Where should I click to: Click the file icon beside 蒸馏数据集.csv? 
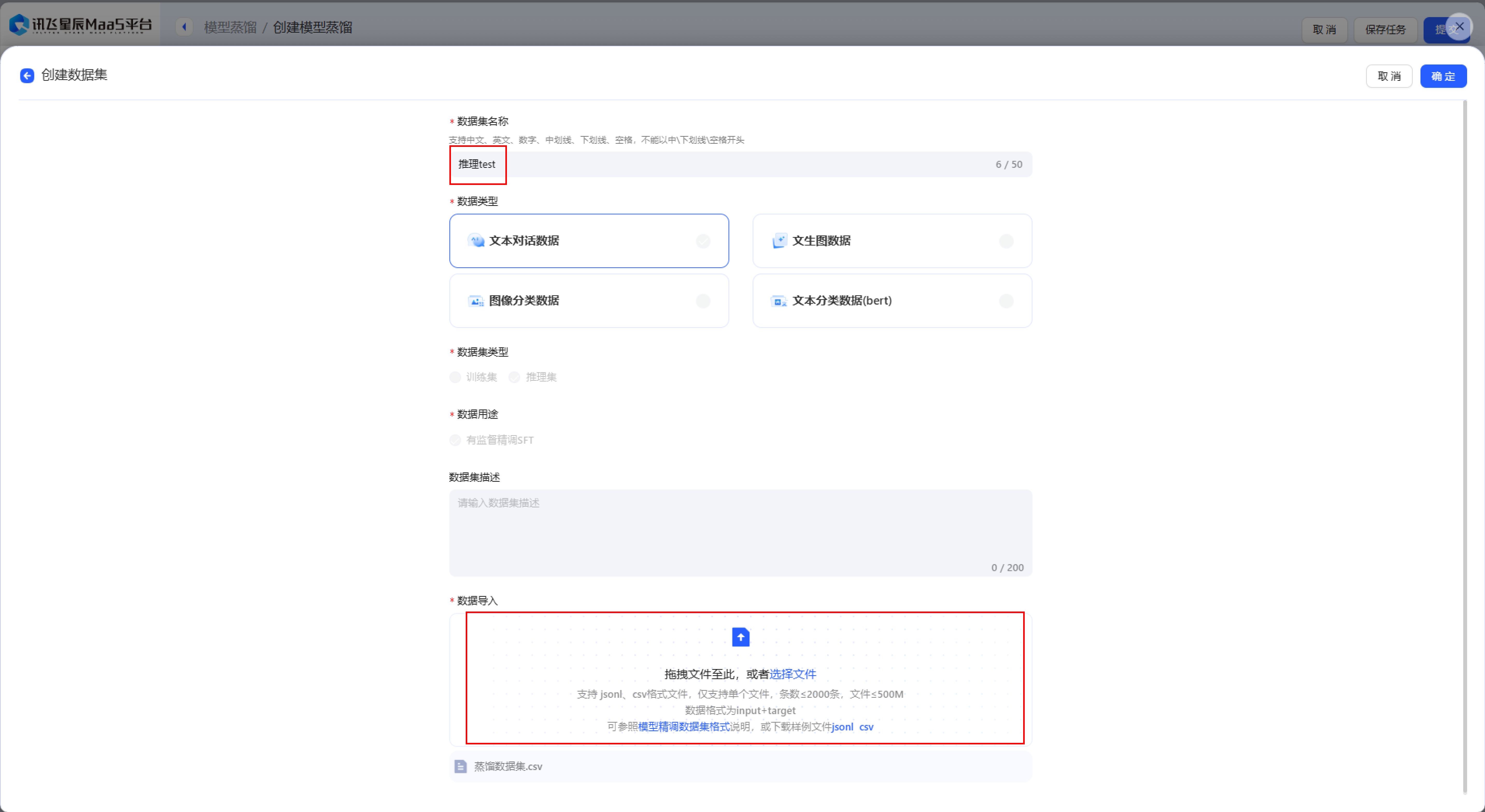(x=460, y=766)
